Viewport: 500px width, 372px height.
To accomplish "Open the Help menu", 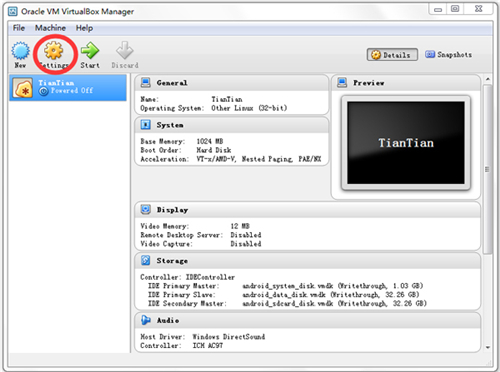I will click(x=84, y=28).
